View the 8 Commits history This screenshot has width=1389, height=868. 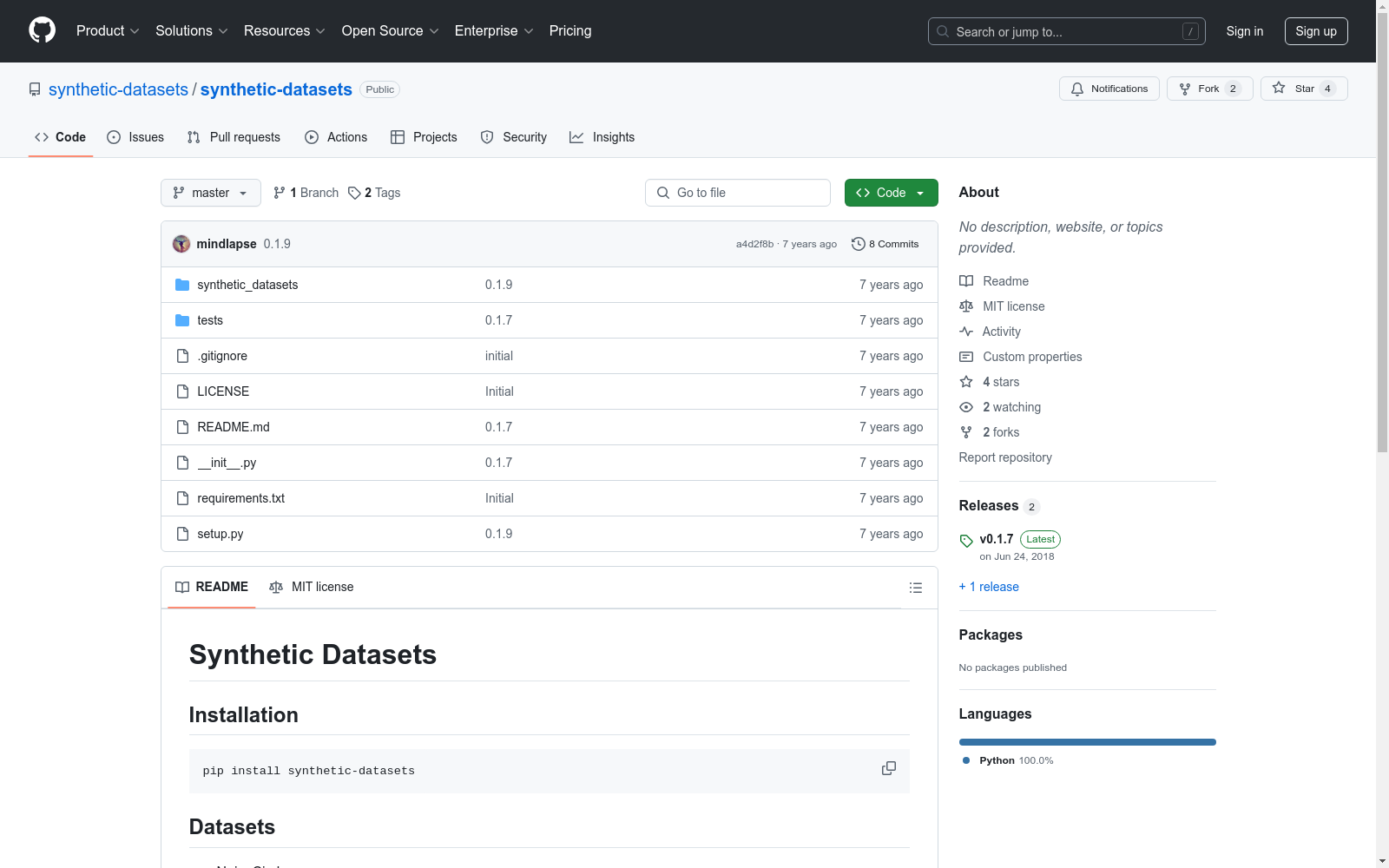[885, 244]
